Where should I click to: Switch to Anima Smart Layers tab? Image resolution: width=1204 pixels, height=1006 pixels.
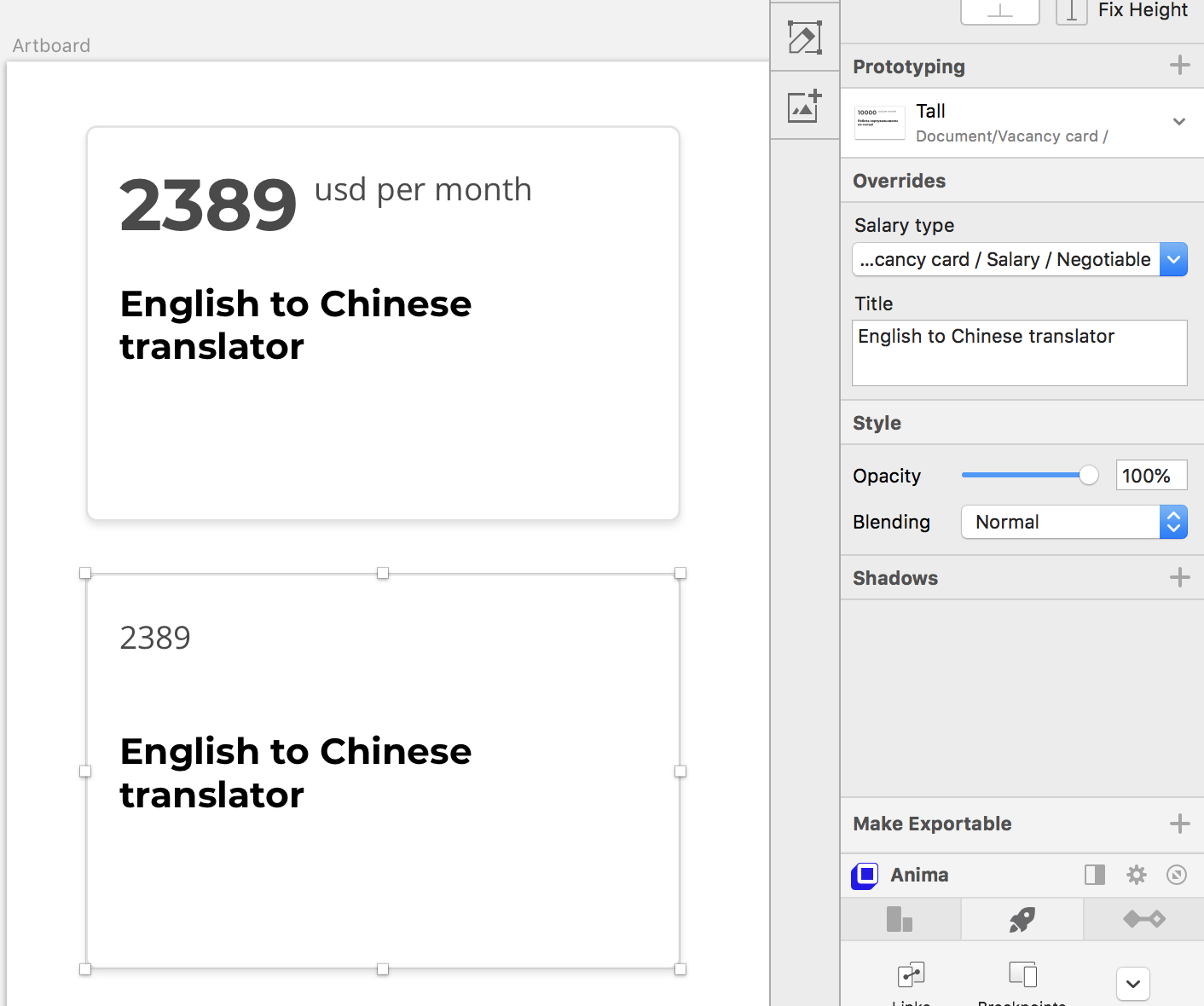(1143, 919)
